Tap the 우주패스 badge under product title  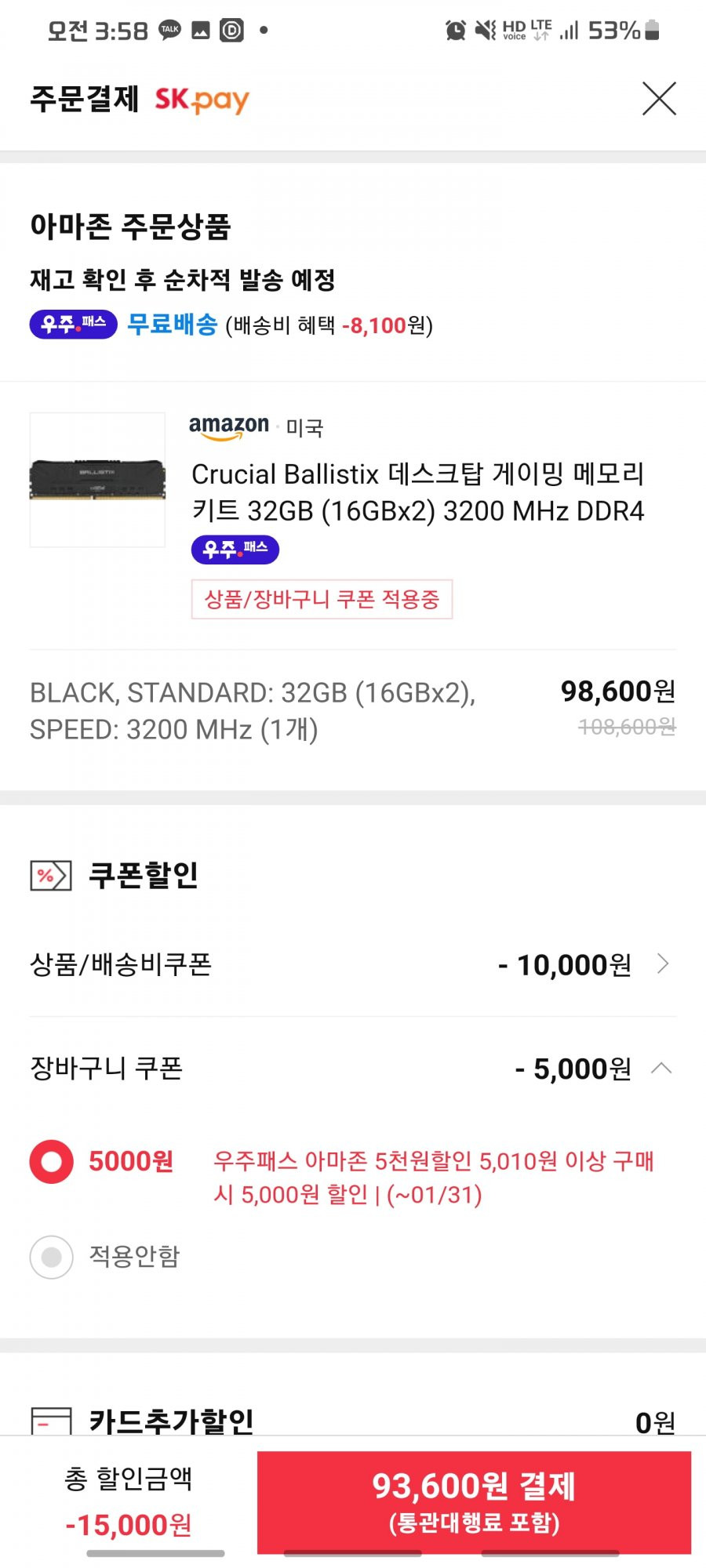pyautogui.click(x=235, y=550)
